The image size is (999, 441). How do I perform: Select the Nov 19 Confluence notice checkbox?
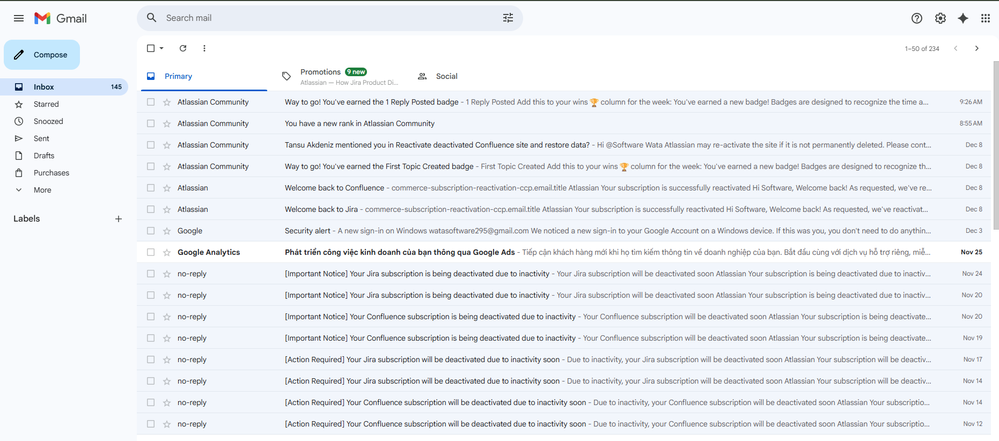point(150,338)
